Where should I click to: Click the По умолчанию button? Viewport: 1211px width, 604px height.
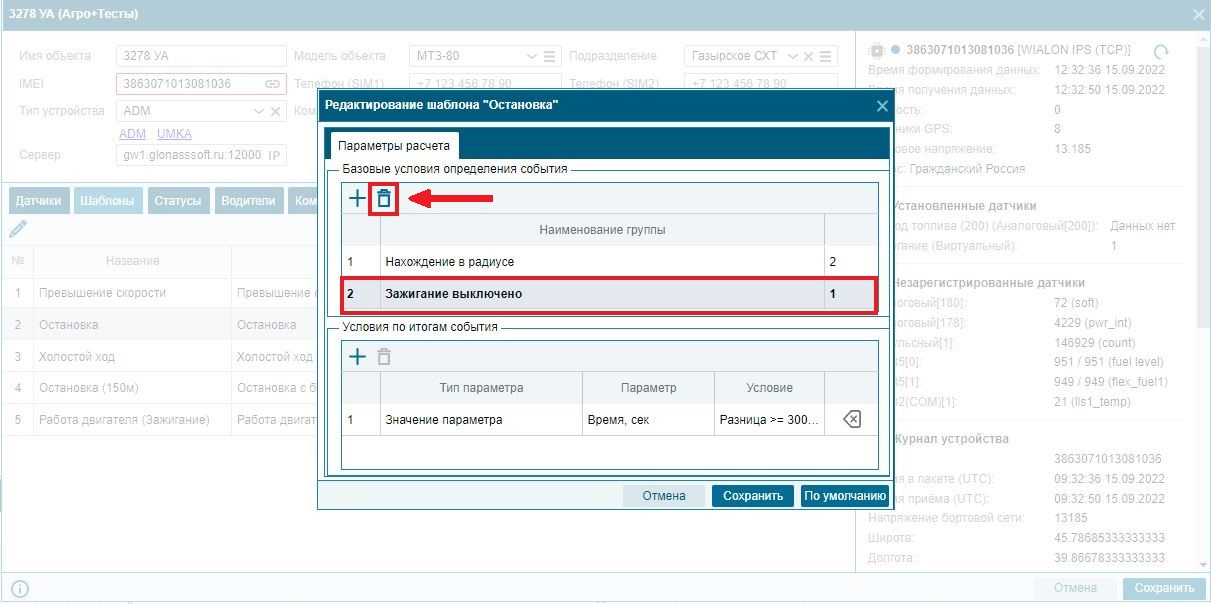tap(844, 496)
